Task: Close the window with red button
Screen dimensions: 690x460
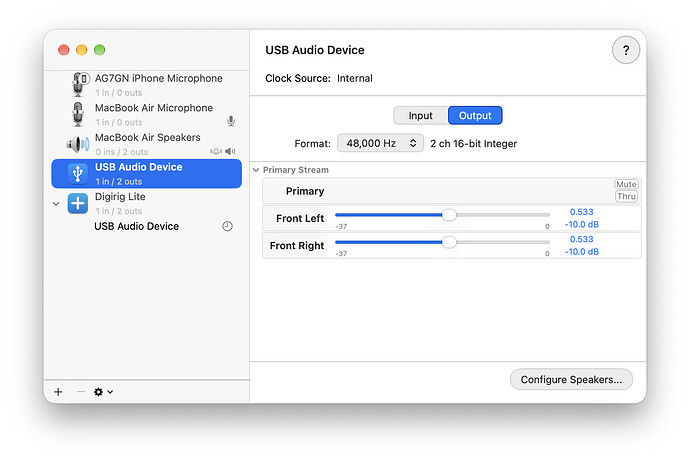Action: tap(64, 50)
